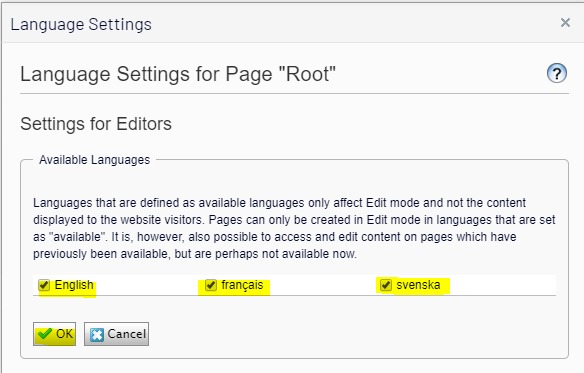
Task: Click the Settings for Editors heading
Action: point(96,124)
